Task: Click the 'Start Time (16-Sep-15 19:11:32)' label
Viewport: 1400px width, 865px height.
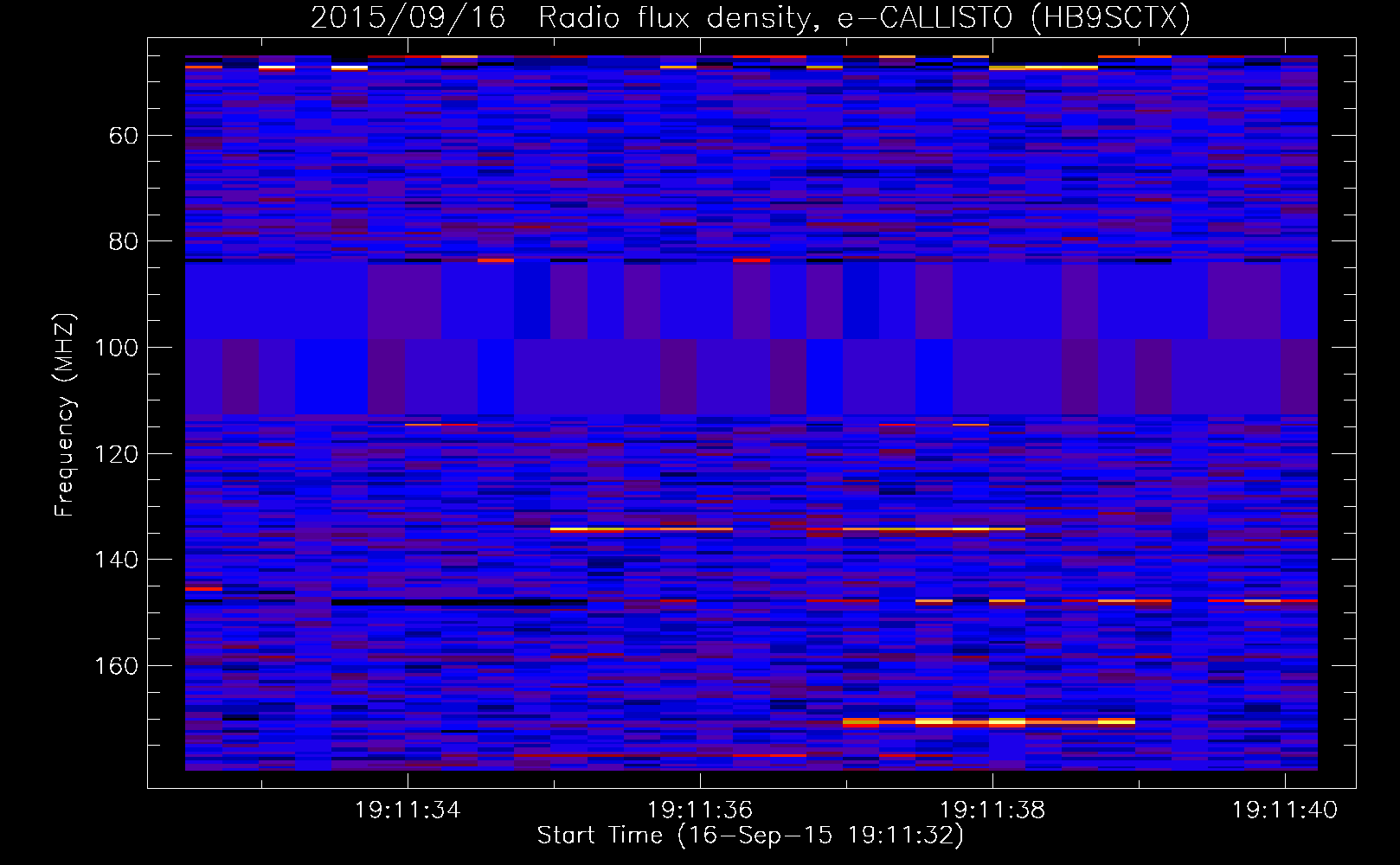Action: point(750,836)
